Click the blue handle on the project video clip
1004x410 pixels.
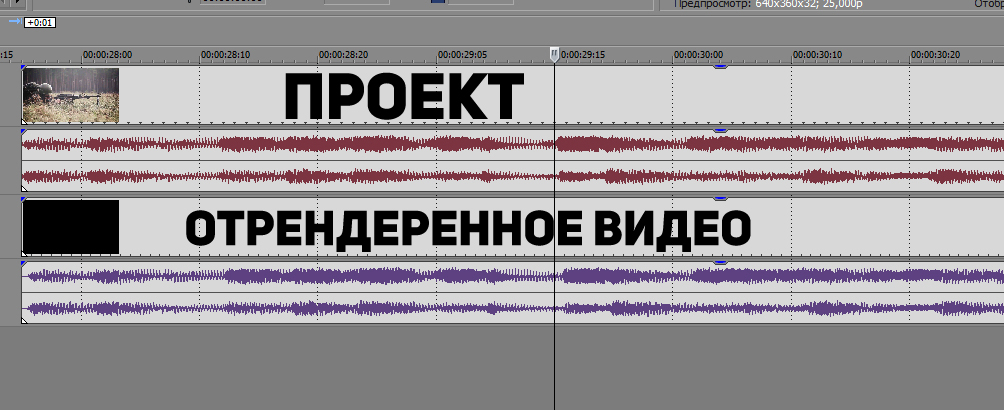[x=720, y=67]
